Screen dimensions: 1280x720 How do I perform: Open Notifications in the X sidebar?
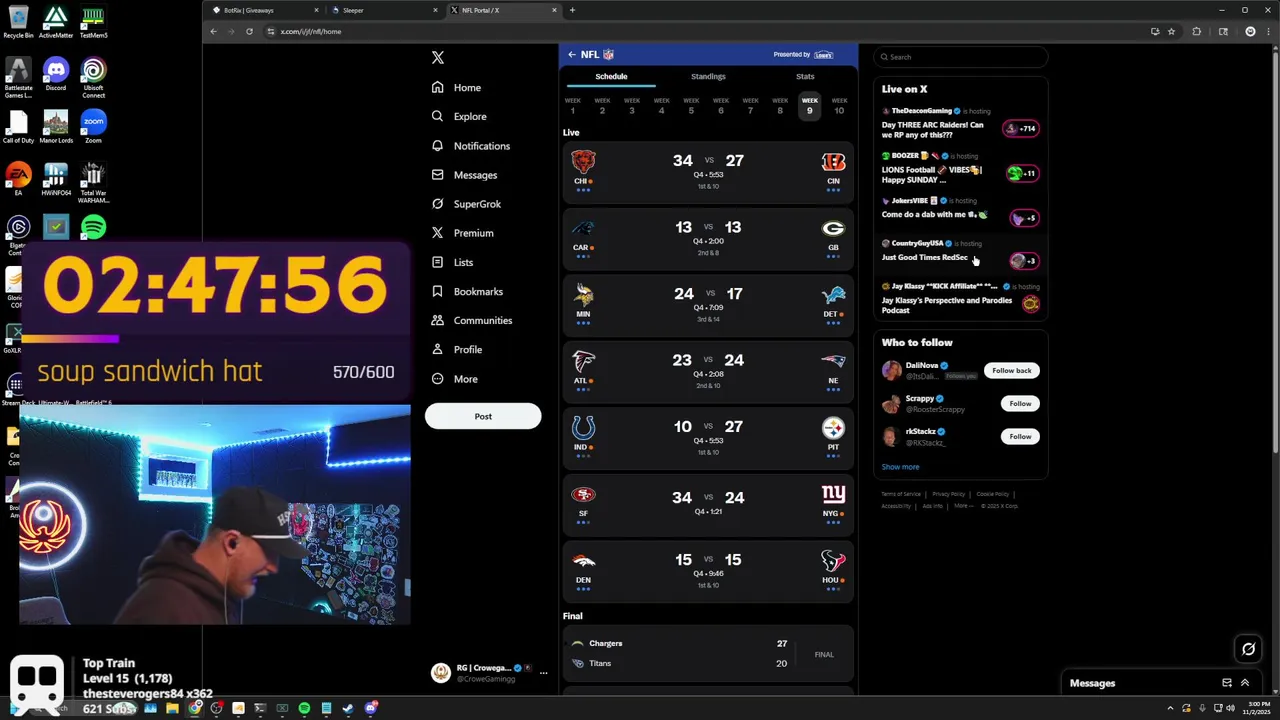tap(470, 146)
